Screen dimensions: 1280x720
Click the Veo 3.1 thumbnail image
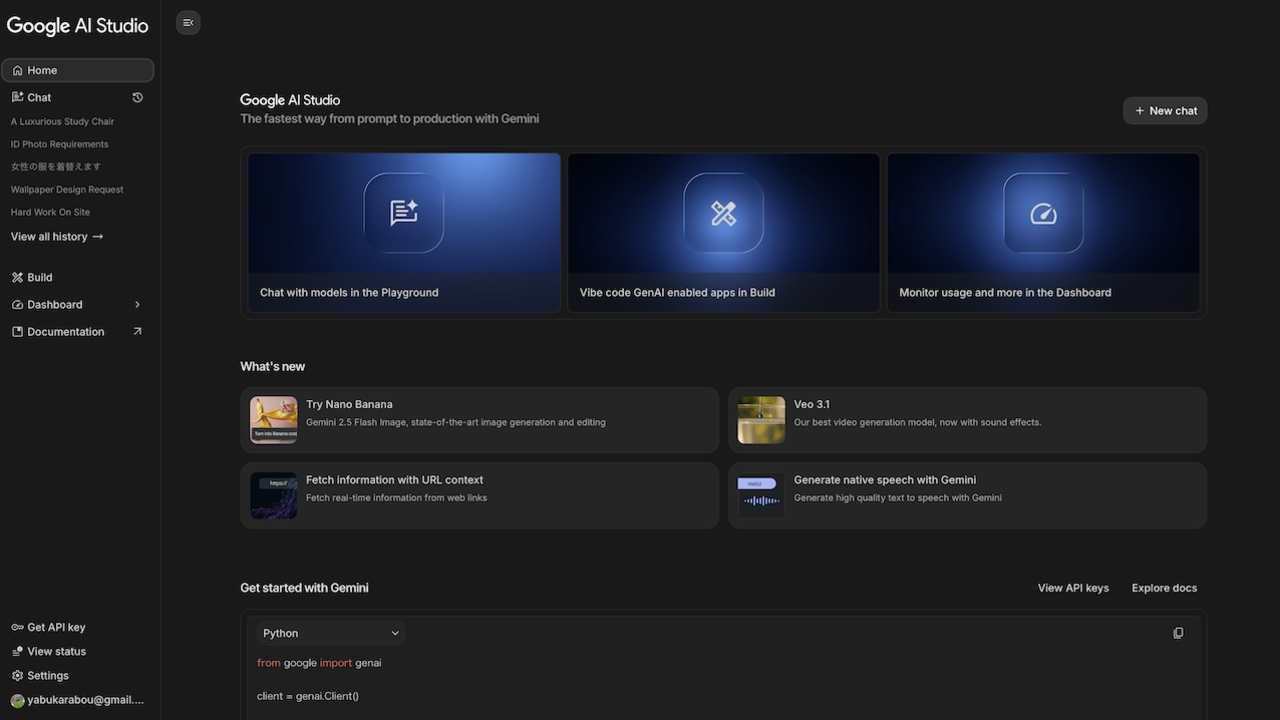[761, 420]
